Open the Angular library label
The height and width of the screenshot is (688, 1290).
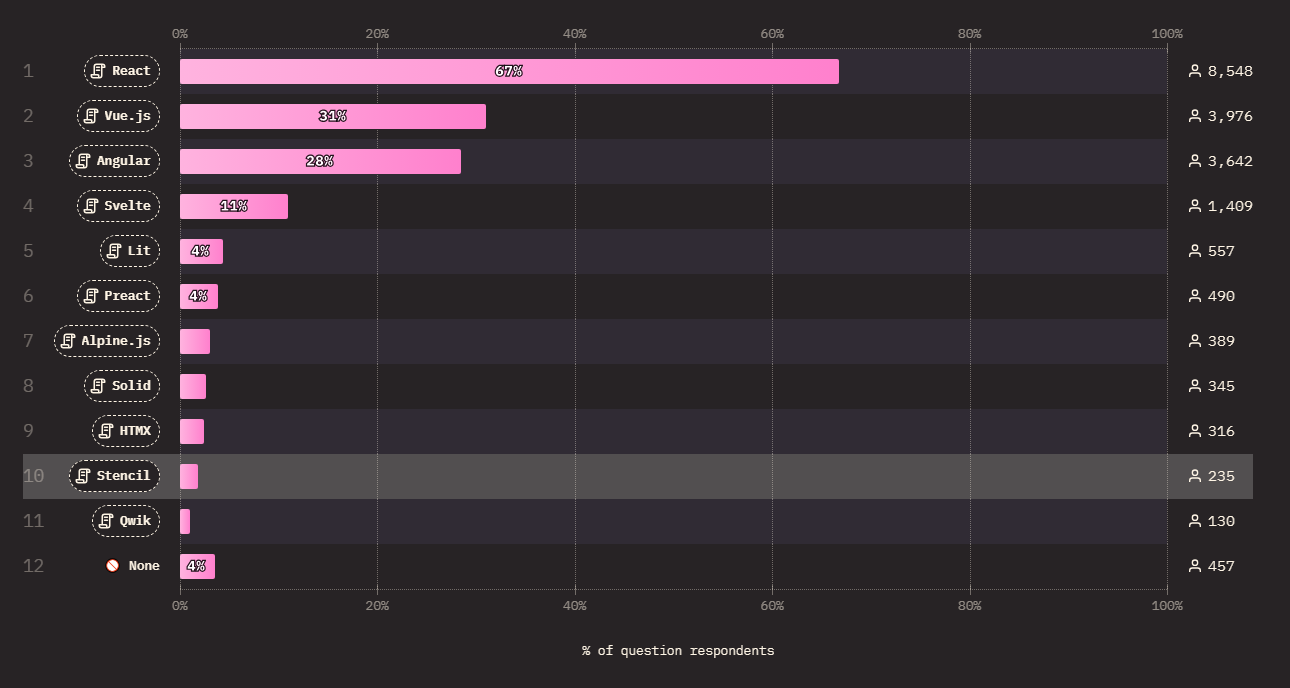coord(114,161)
